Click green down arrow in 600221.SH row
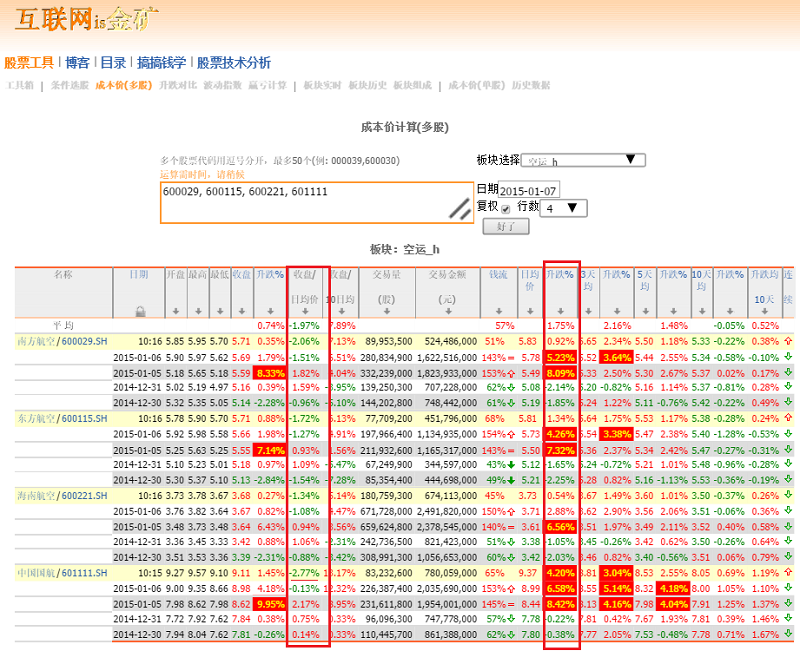Image resolution: width=800 pixels, height=651 pixels. (x=788, y=495)
